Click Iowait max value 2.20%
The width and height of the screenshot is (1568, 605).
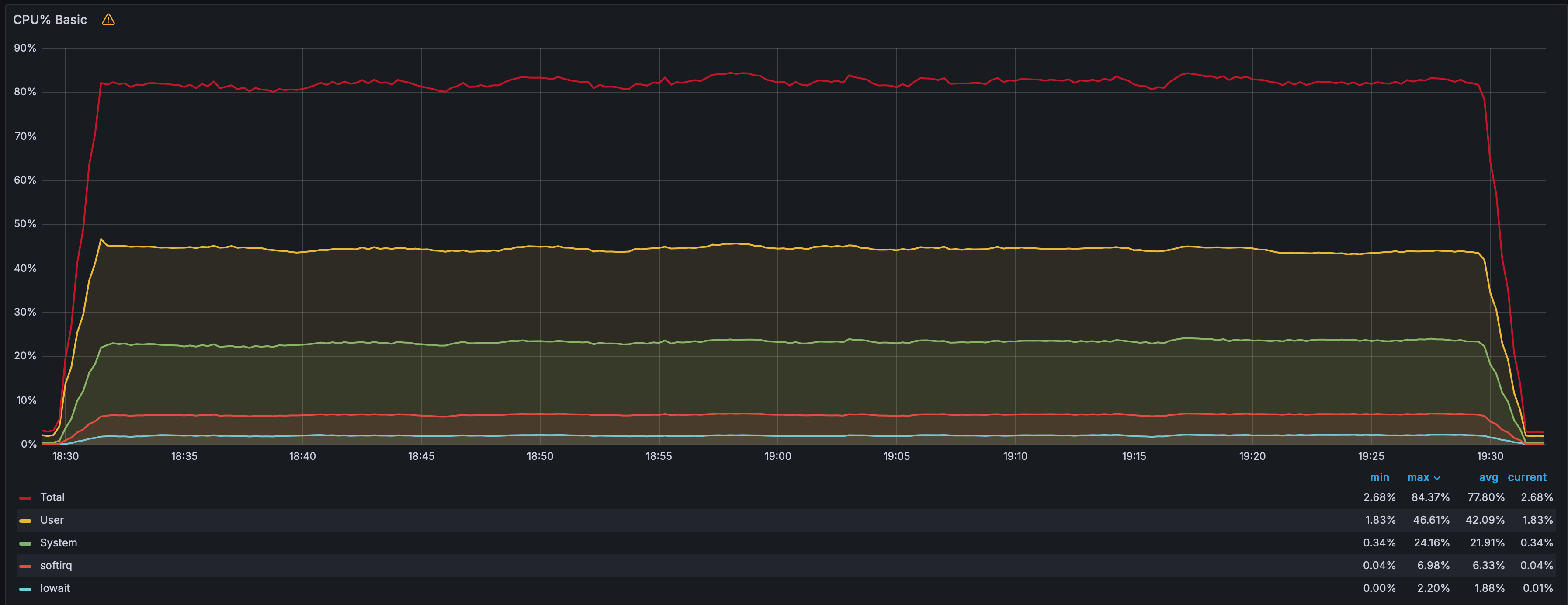(x=1433, y=588)
